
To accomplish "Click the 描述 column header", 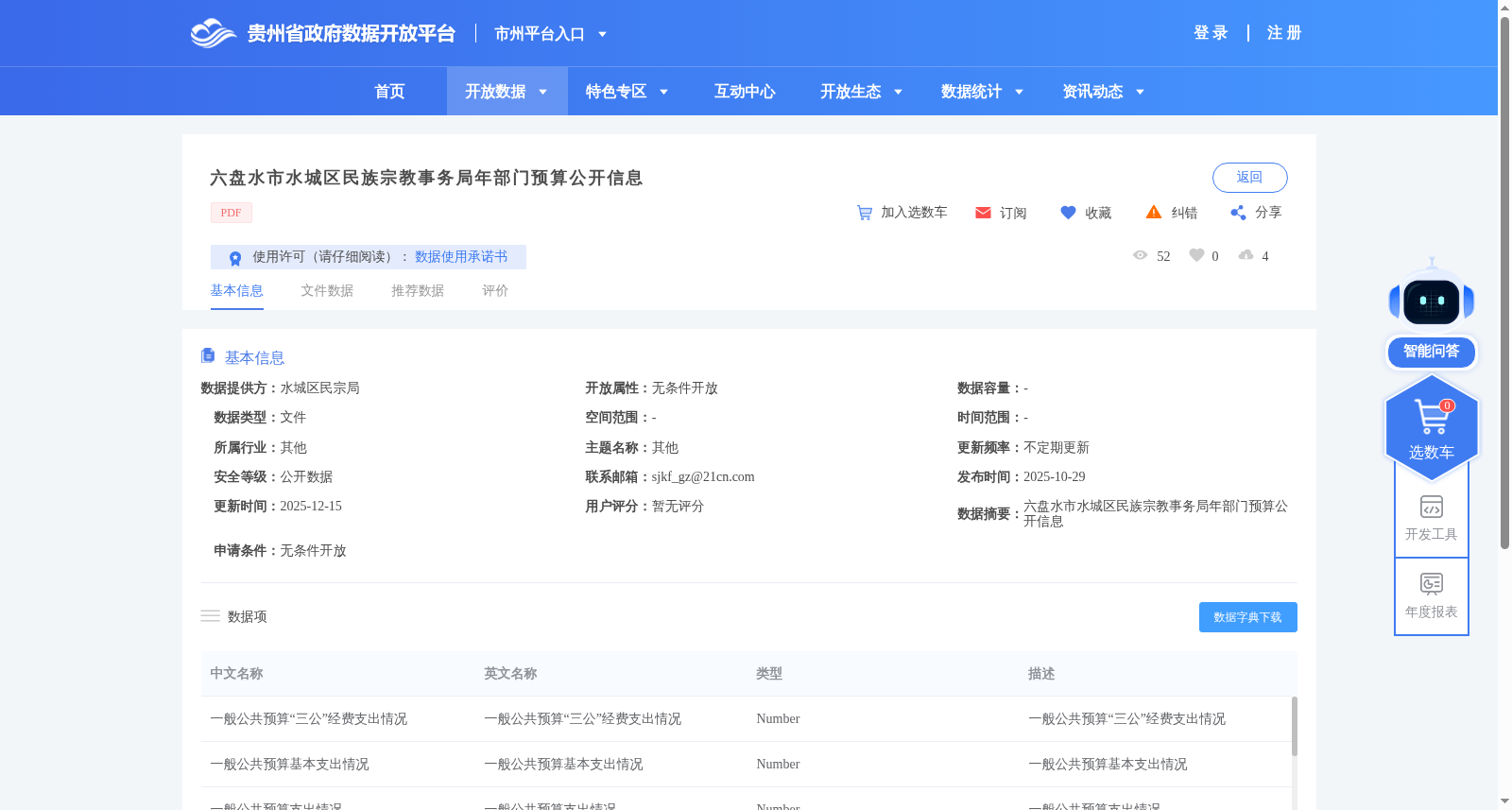I will (x=1041, y=674).
